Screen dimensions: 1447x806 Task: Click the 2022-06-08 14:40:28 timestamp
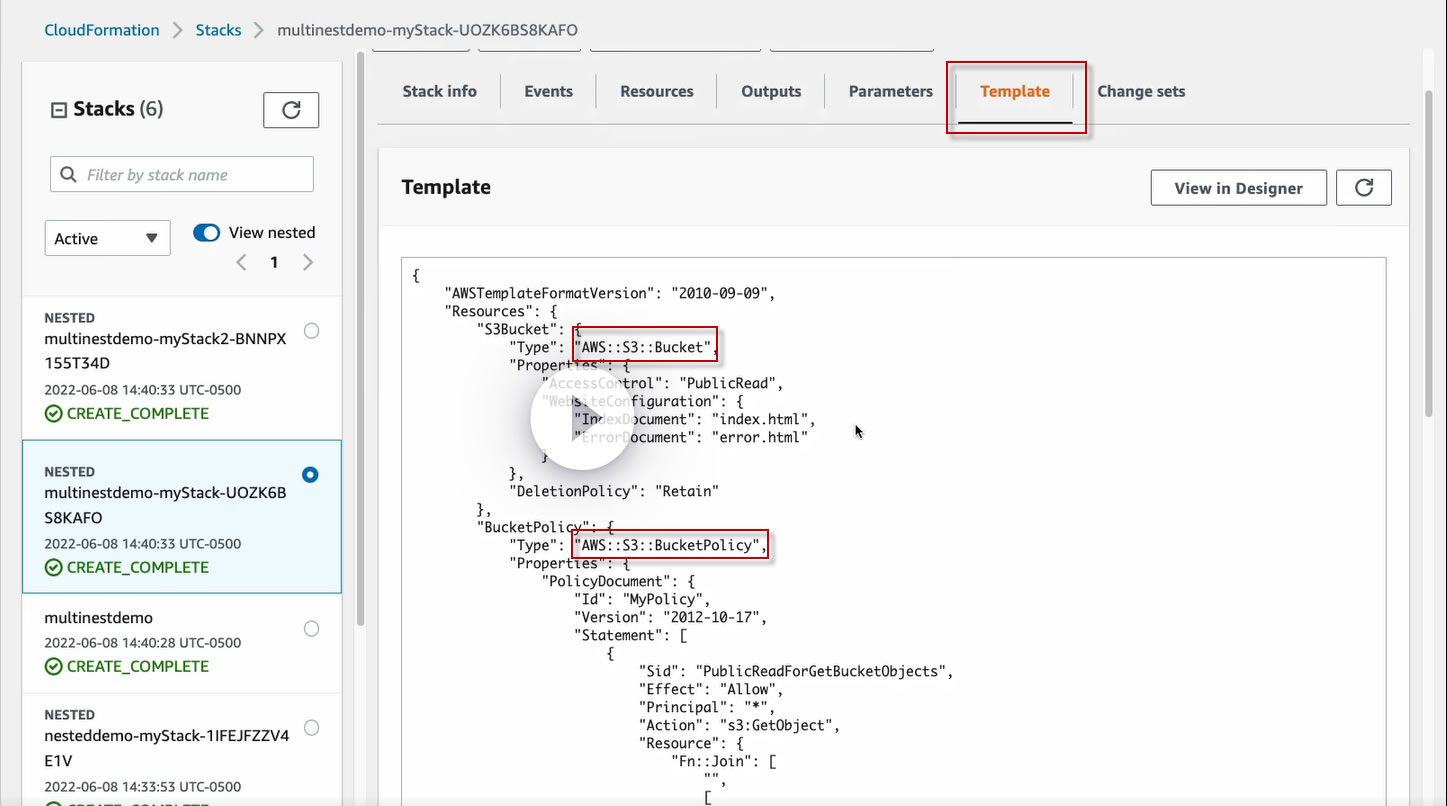143,643
